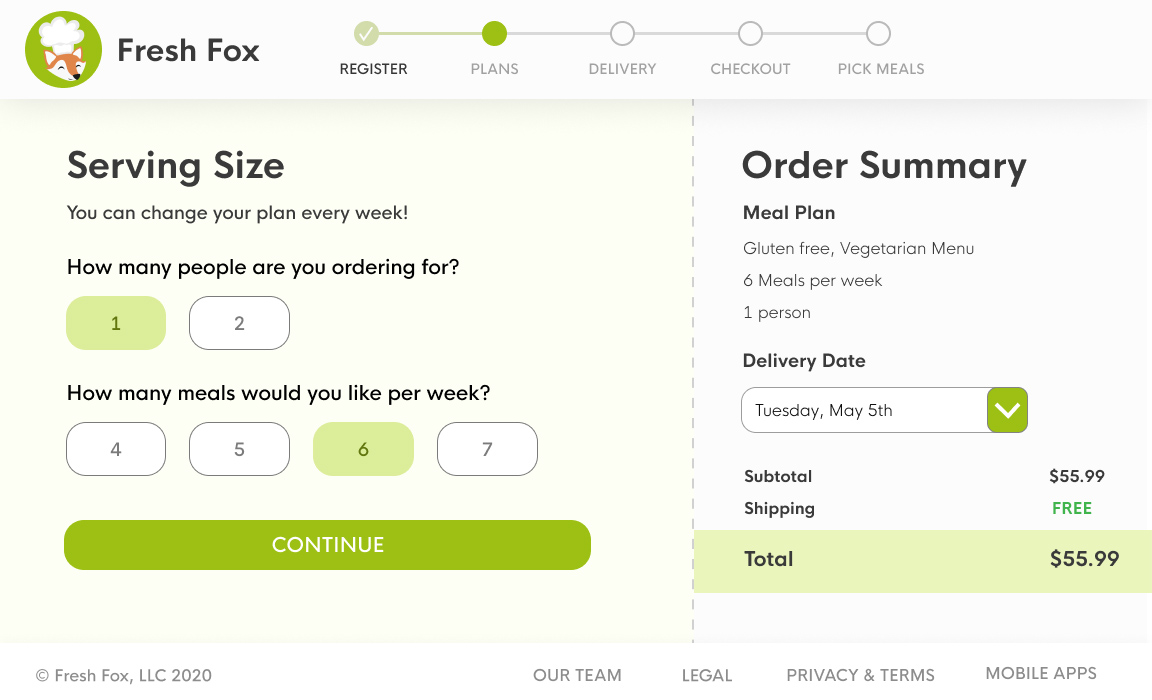The height and width of the screenshot is (700, 1152).
Task: Choose 7 meals per week
Action: (487, 449)
